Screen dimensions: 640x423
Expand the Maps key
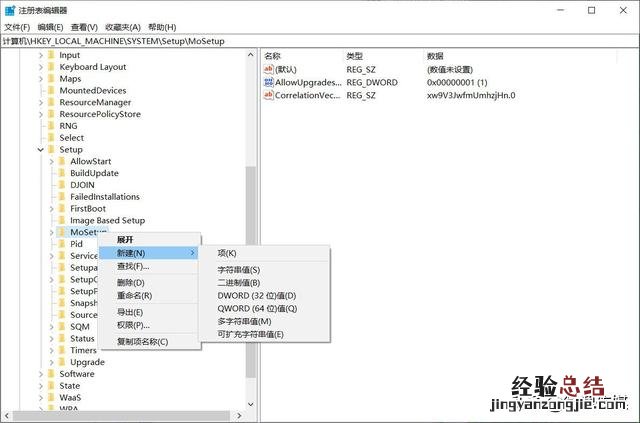tap(40, 79)
